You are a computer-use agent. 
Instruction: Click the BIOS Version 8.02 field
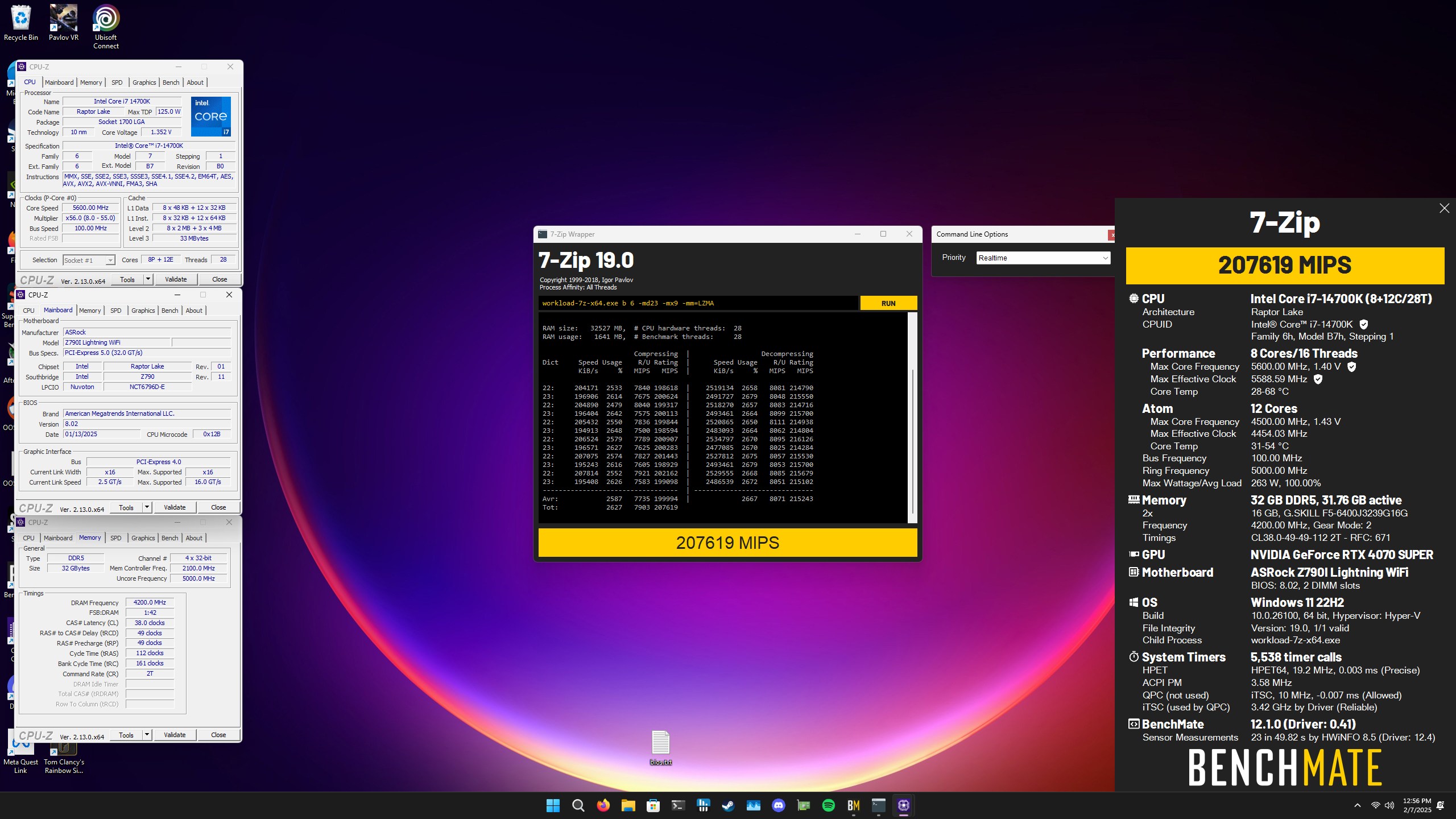(x=147, y=424)
